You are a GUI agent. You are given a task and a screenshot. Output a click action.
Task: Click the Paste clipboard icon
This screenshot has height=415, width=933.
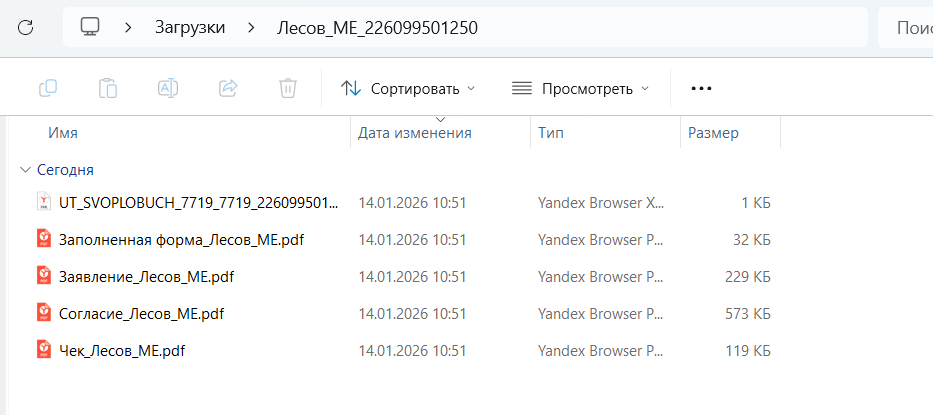[x=108, y=88]
